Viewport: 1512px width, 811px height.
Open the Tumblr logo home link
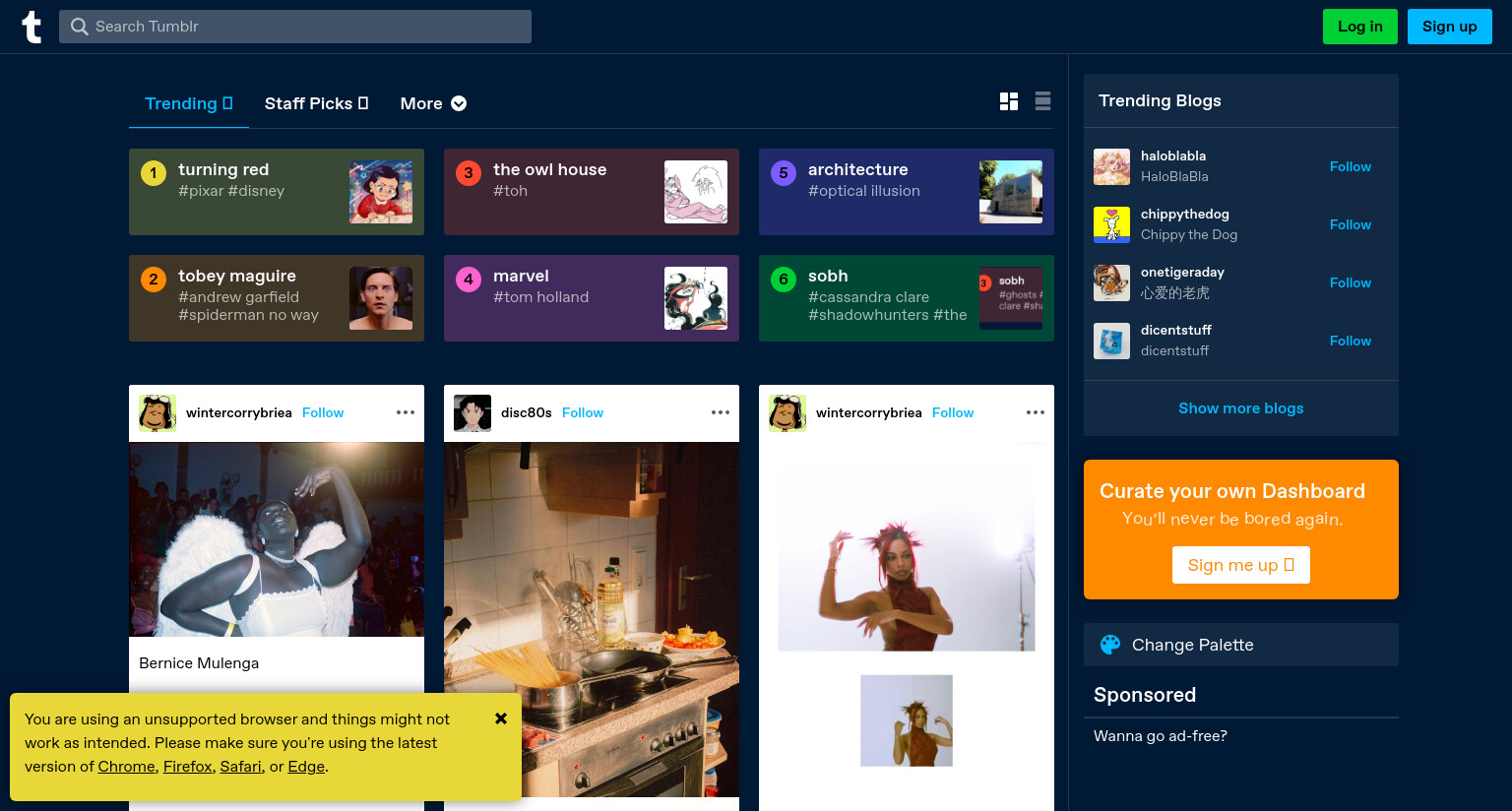[31, 27]
